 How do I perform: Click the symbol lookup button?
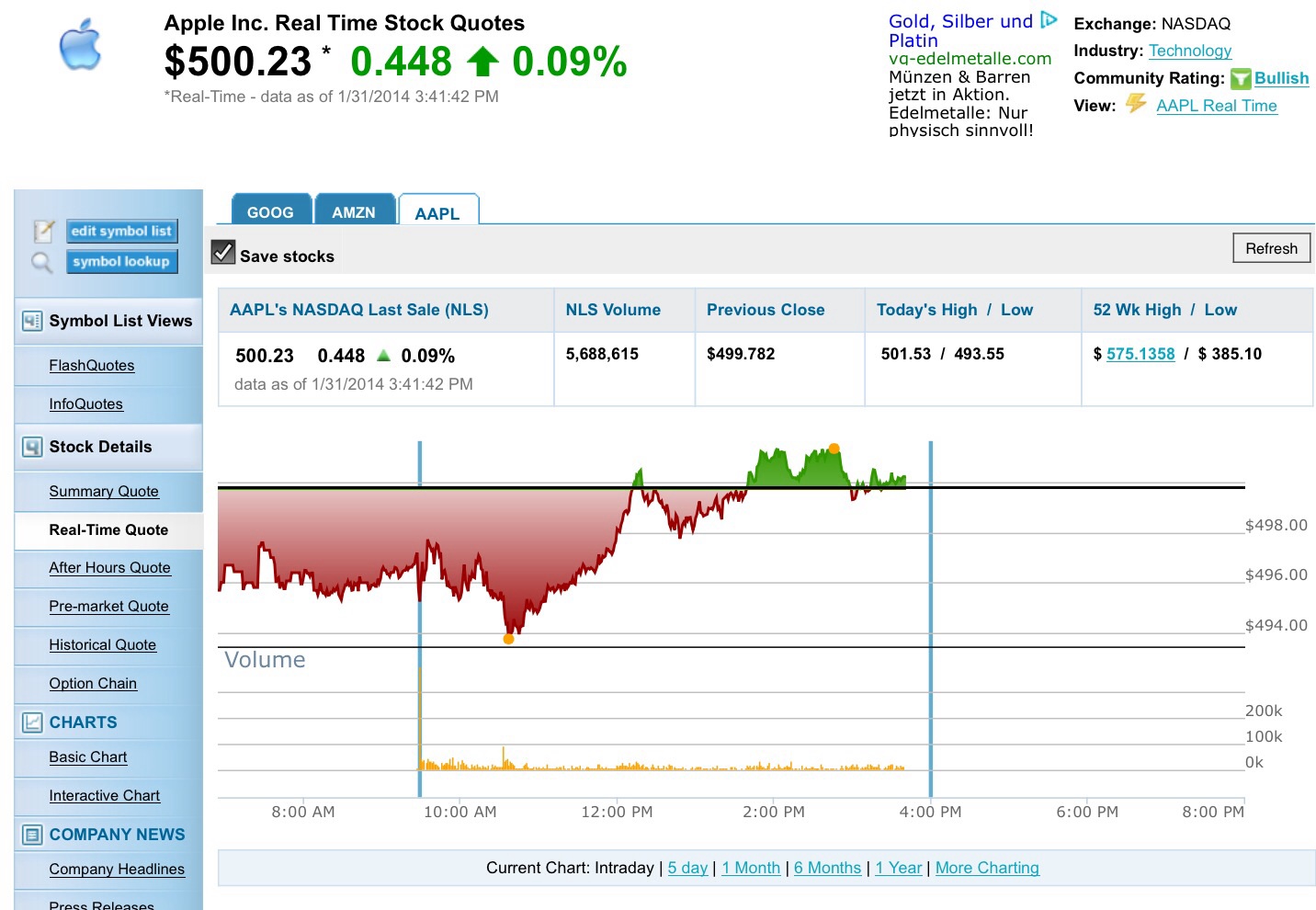point(122,262)
